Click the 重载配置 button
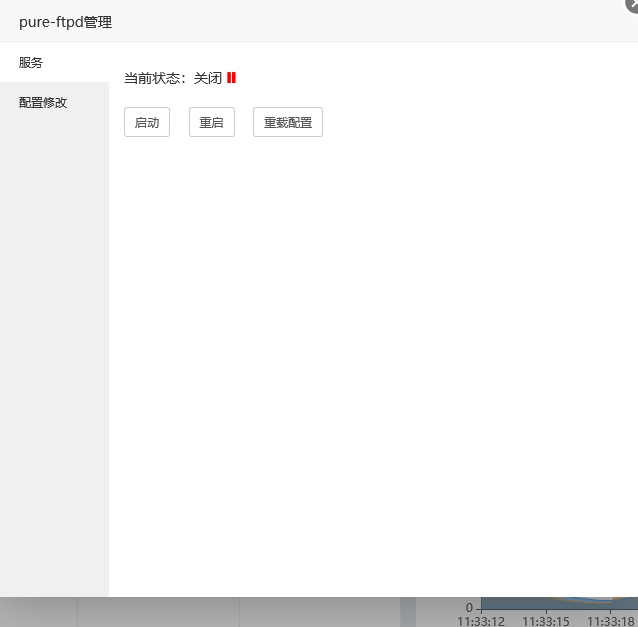Image resolution: width=638 pixels, height=627 pixels. (288, 123)
